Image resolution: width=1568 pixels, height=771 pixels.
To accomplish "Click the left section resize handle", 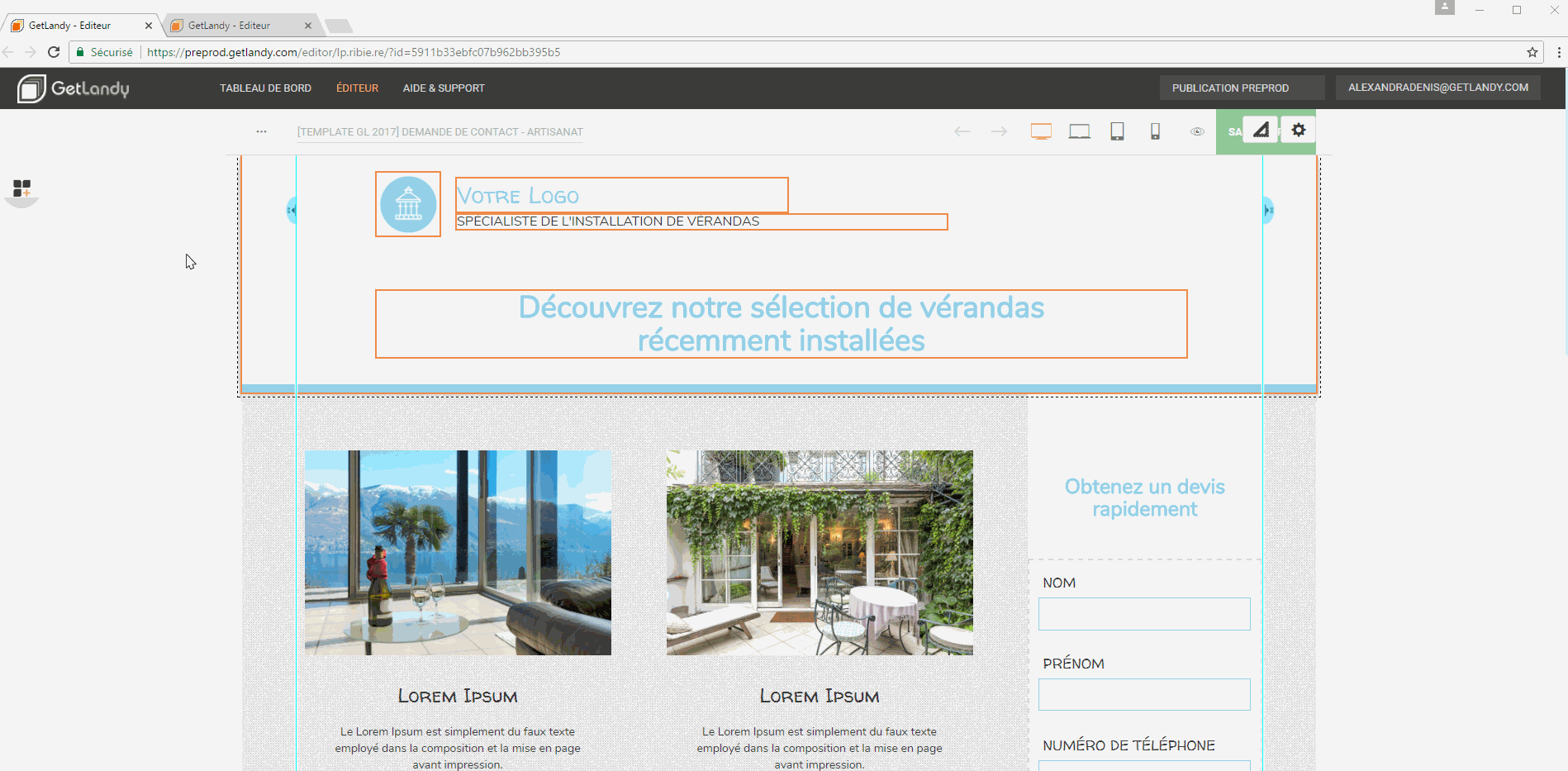I will [x=291, y=210].
